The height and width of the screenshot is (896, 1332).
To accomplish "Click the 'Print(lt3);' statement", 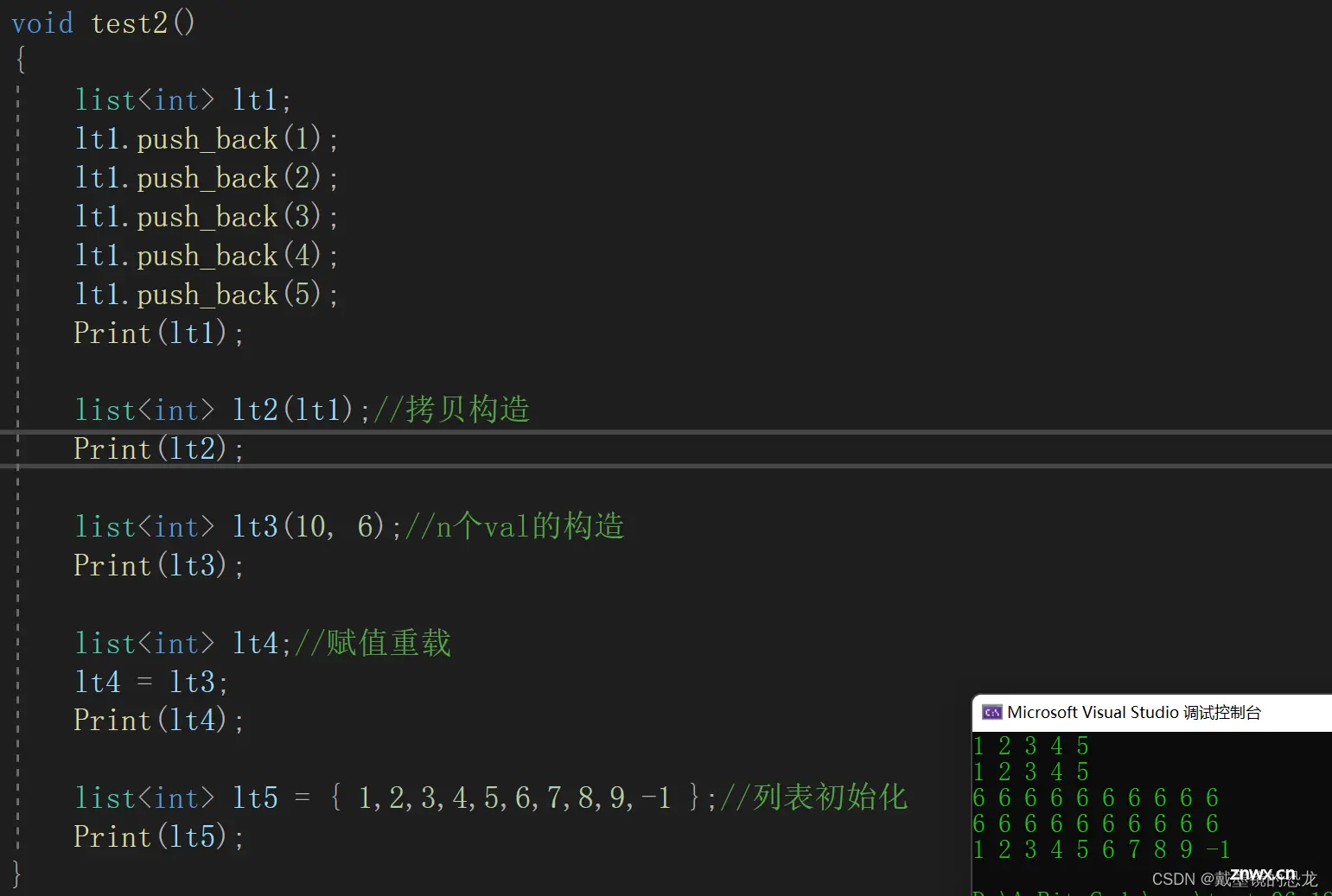I will point(159,566).
